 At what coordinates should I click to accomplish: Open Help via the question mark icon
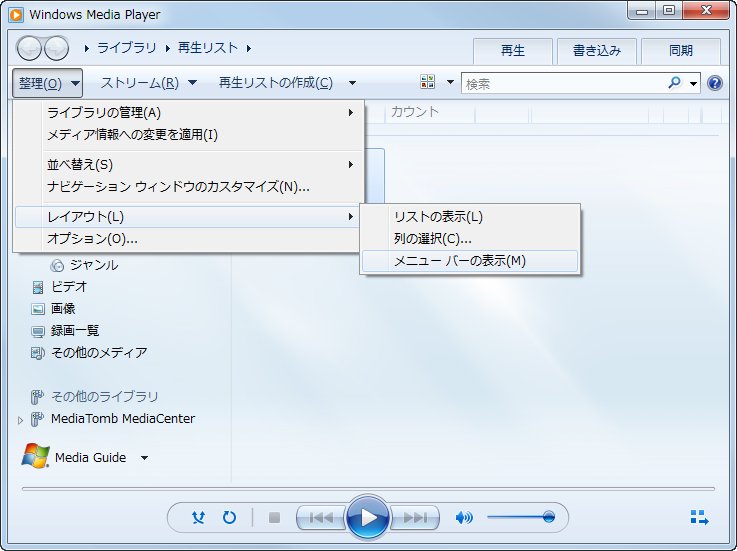pyautogui.click(x=715, y=83)
